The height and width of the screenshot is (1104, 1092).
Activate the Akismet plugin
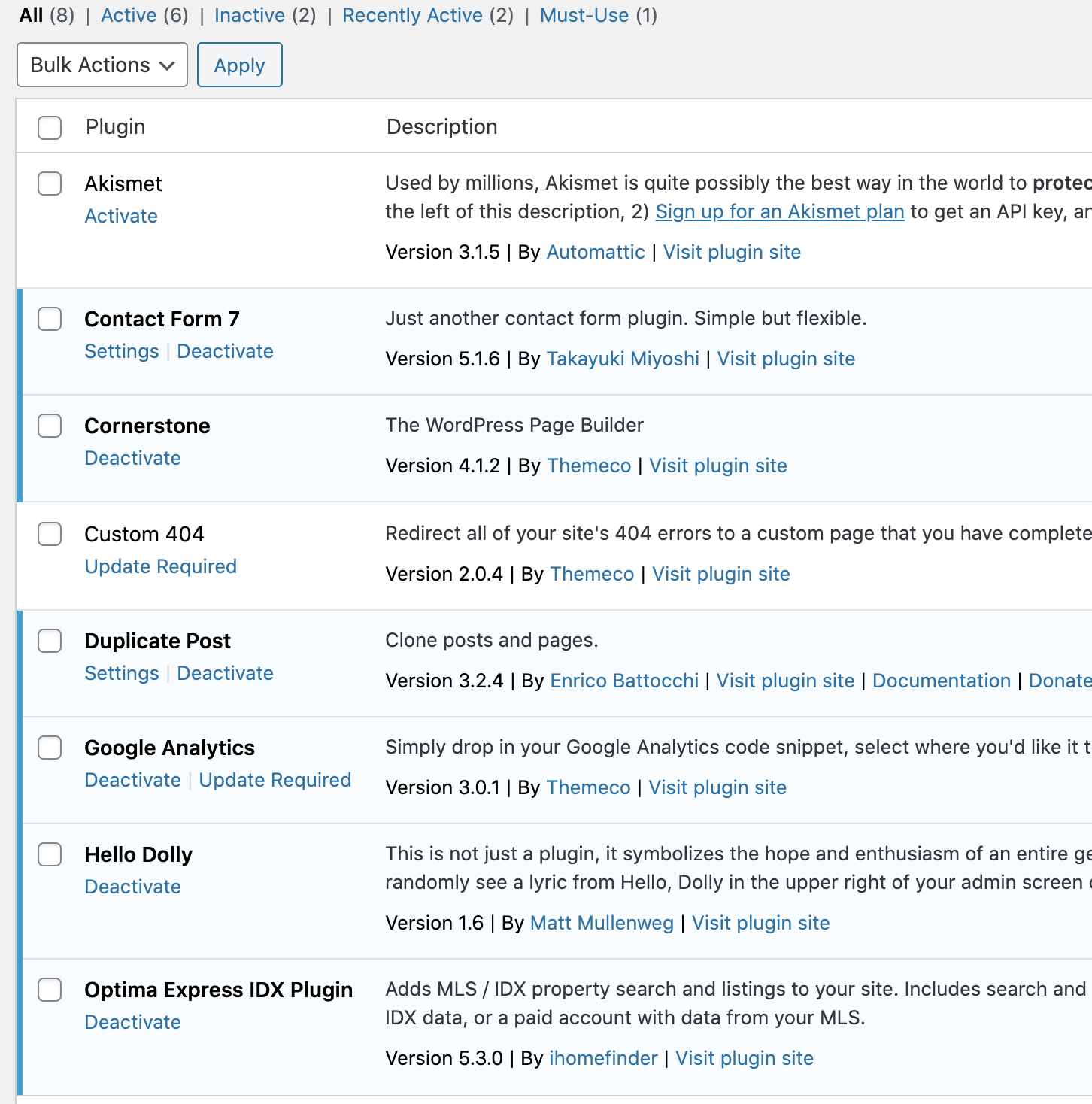[x=121, y=216]
